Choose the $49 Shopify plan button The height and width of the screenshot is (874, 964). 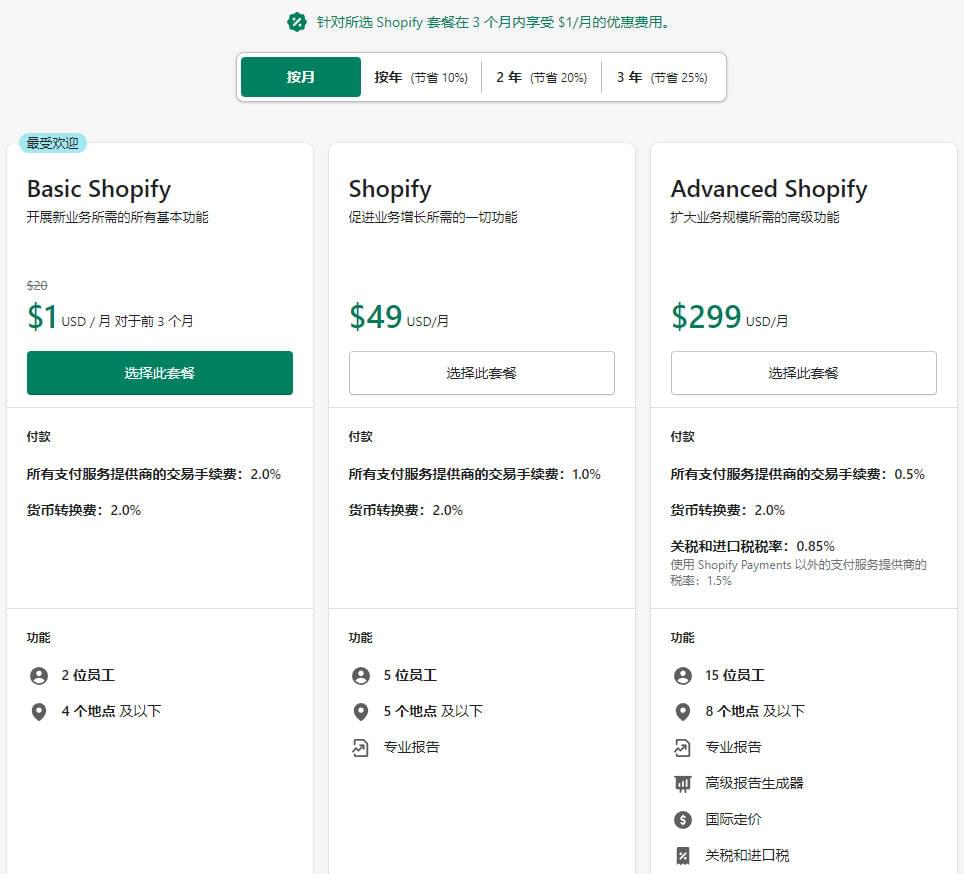click(x=482, y=373)
